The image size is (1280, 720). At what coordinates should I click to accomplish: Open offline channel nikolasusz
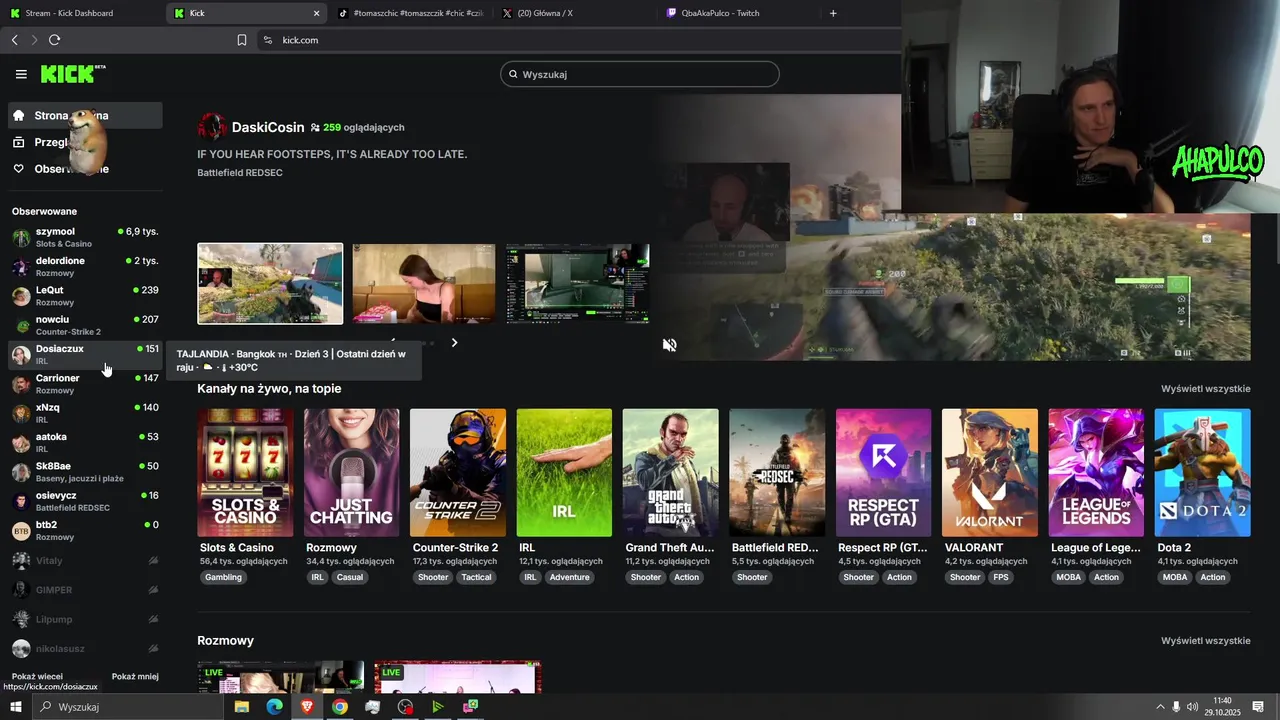pos(85,648)
